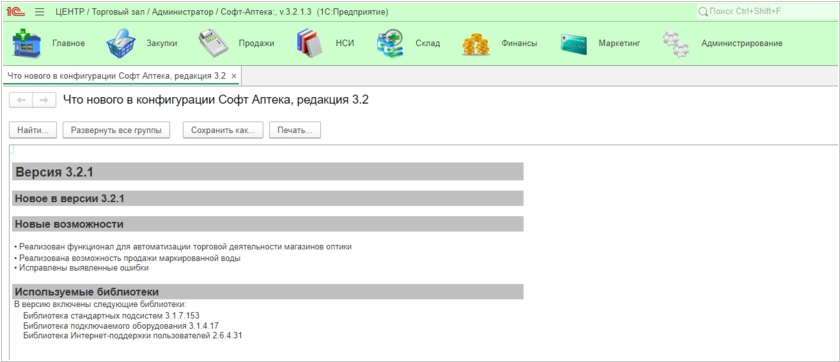The height and width of the screenshot is (362, 840).
Task: Open the Администрирование section
Action: pos(742,43)
